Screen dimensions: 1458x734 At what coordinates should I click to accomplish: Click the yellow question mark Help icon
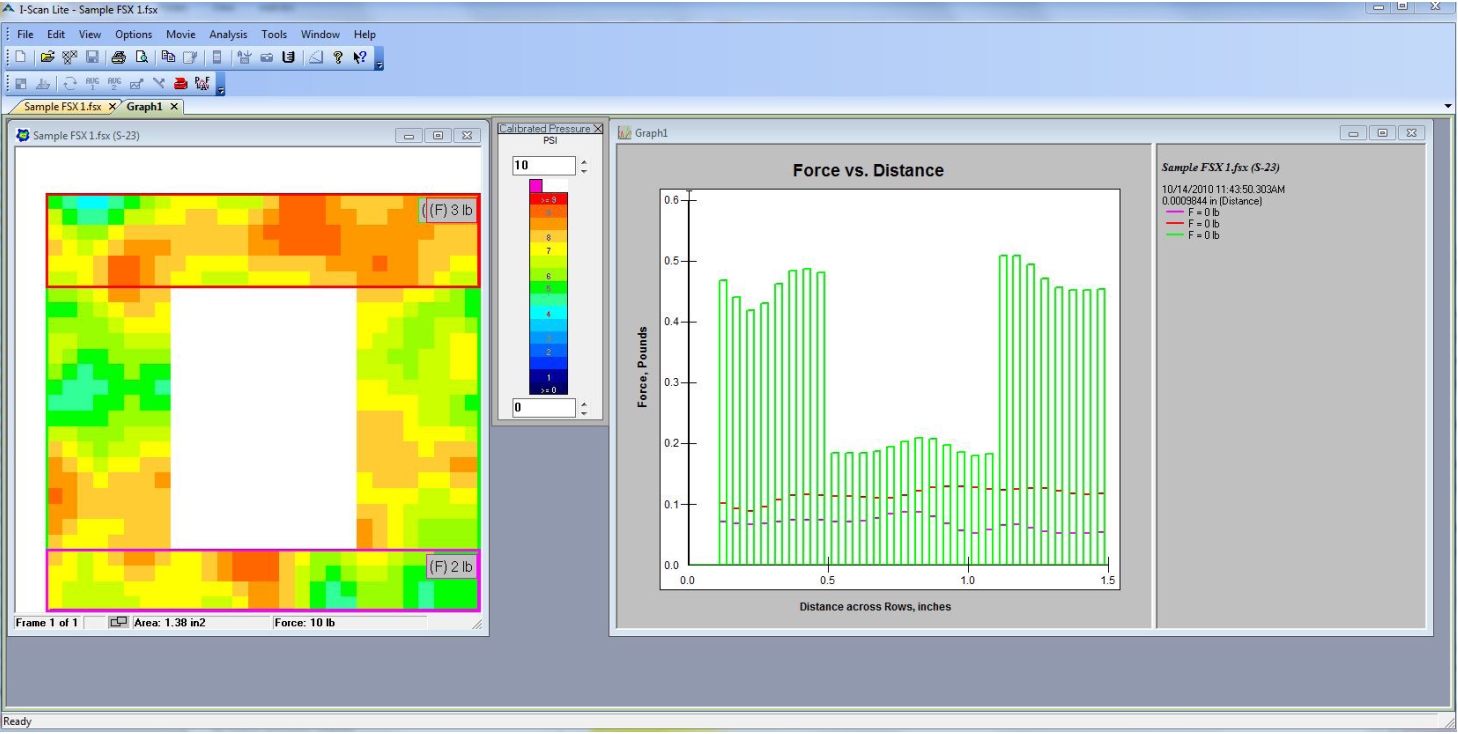pyautogui.click(x=338, y=58)
